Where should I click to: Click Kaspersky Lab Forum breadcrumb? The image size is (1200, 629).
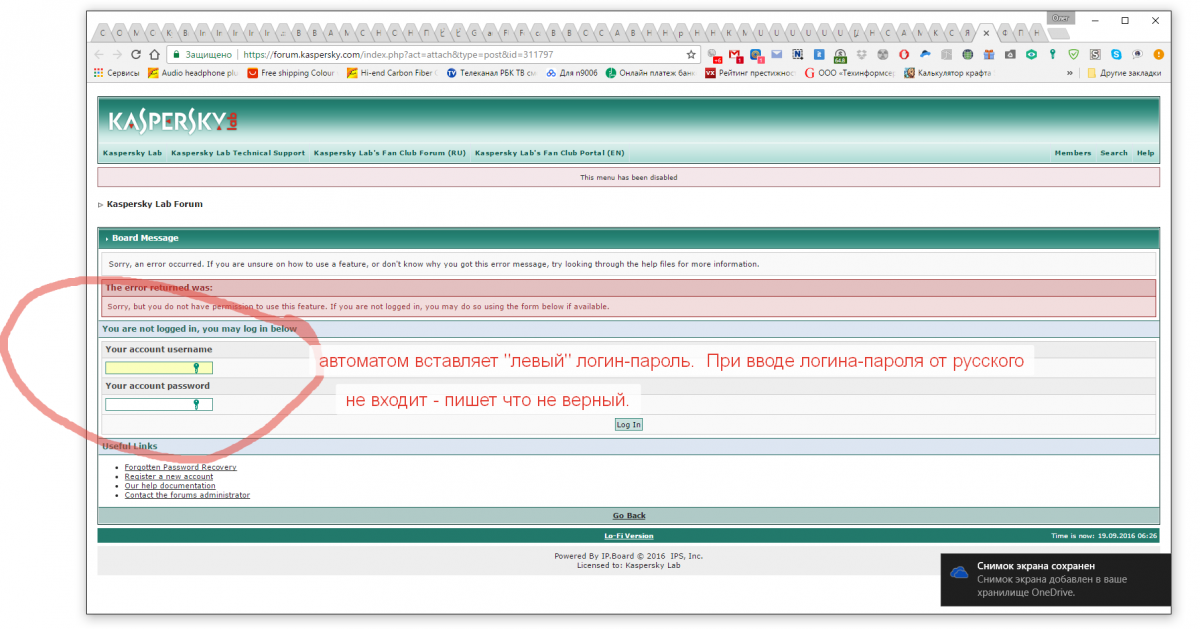[155, 204]
